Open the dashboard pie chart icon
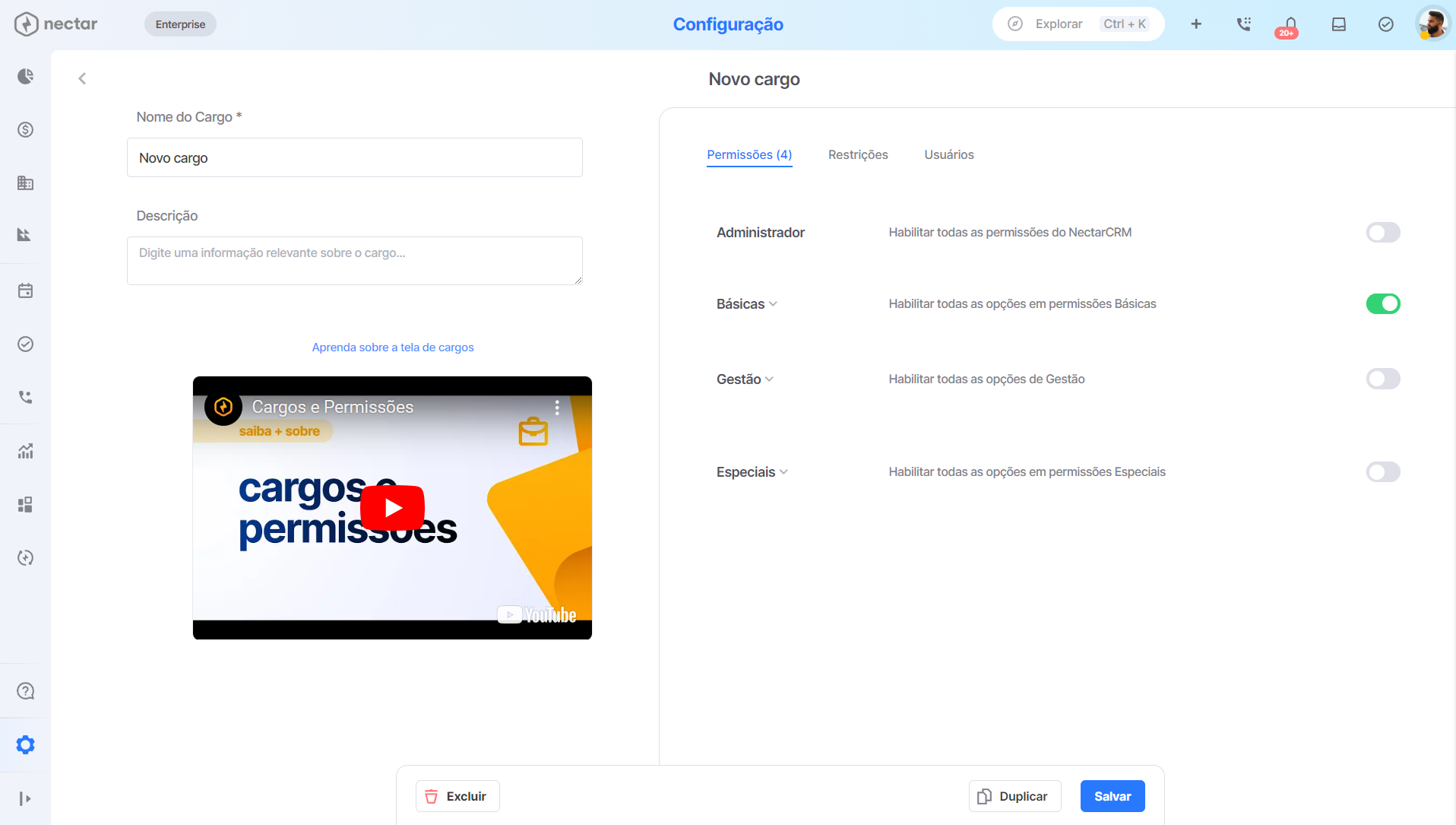1456x825 pixels. [x=25, y=76]
